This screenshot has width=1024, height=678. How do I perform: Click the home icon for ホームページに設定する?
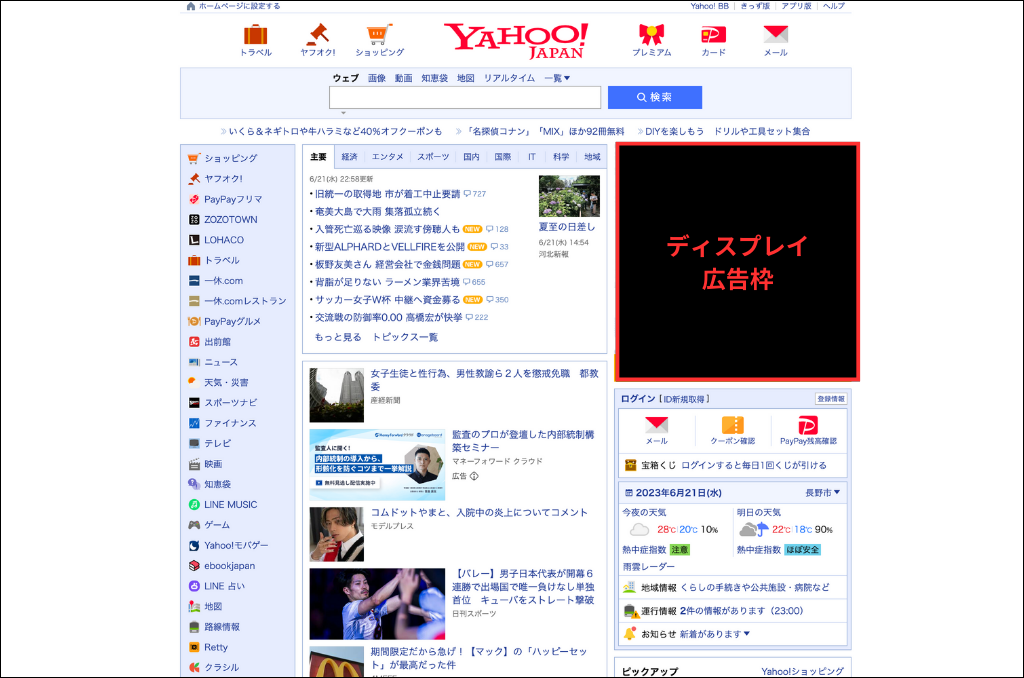click(191, 6)
